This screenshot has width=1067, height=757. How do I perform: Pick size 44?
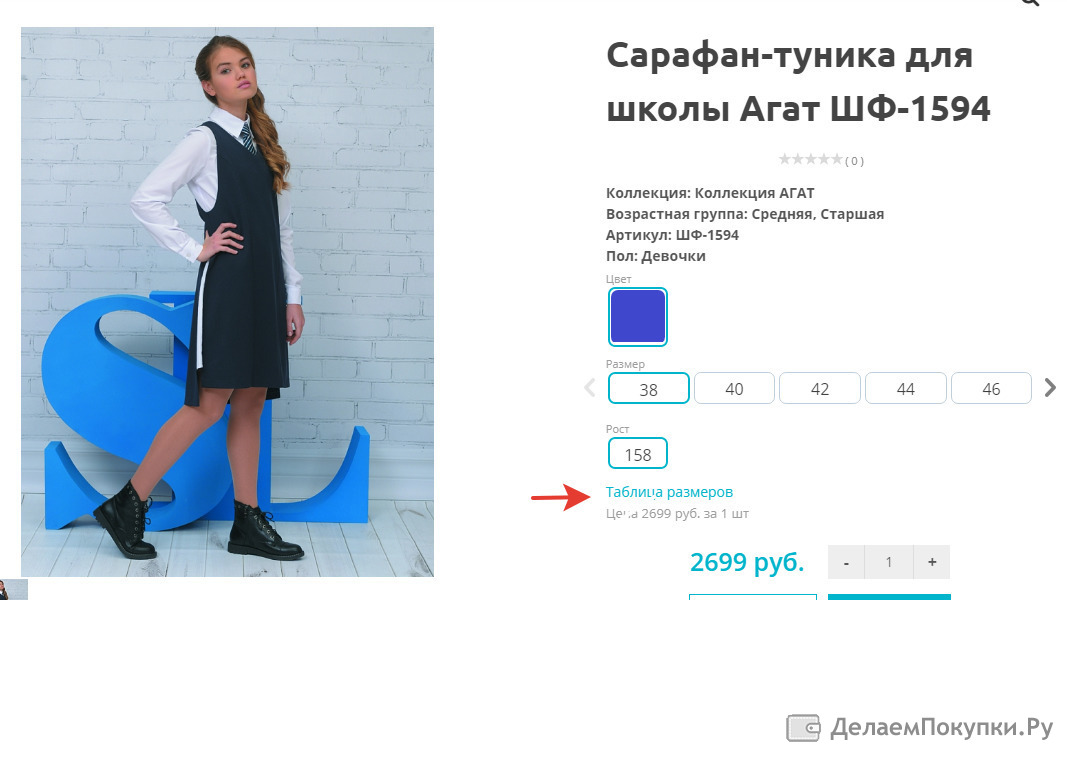pyautogui.click(x=906, y=388)
